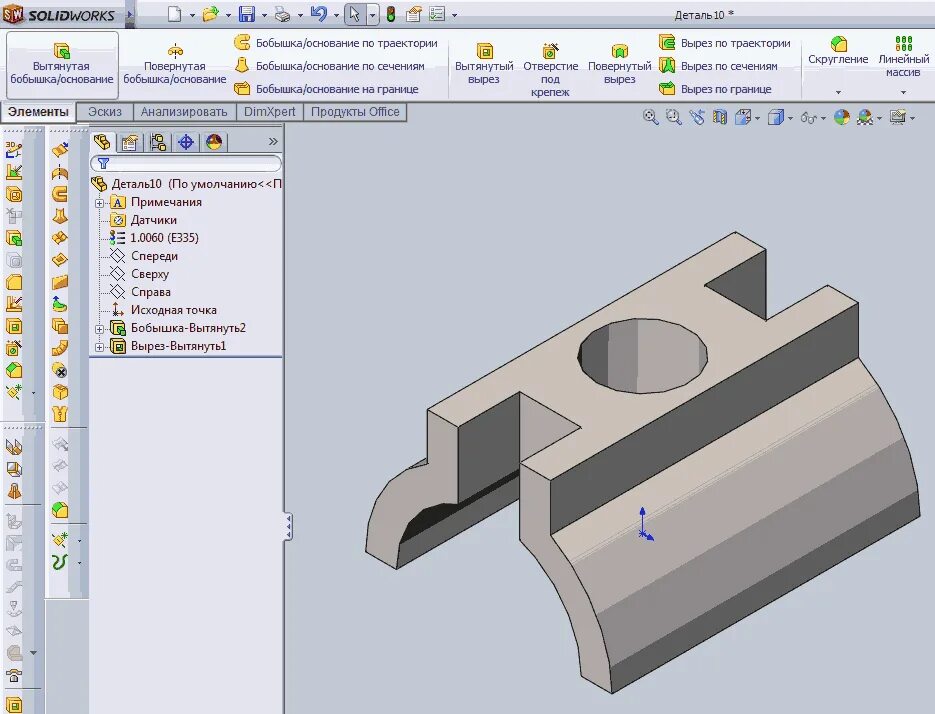Choose Вырез по сечениям
Image resolution: width=935 pixels, height=714 pixels.
[718, 66]
